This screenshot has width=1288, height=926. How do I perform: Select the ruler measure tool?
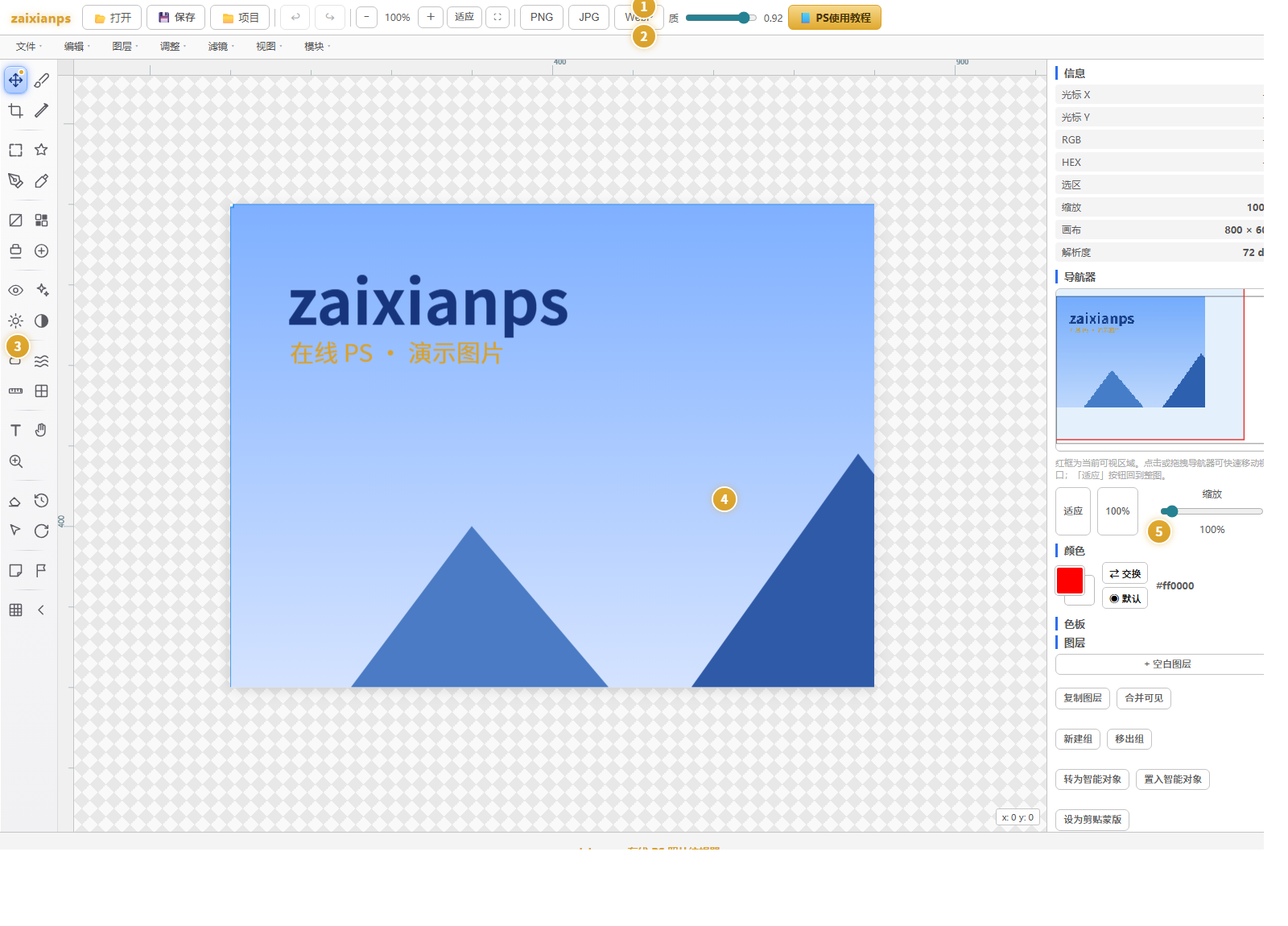point(15,391)
